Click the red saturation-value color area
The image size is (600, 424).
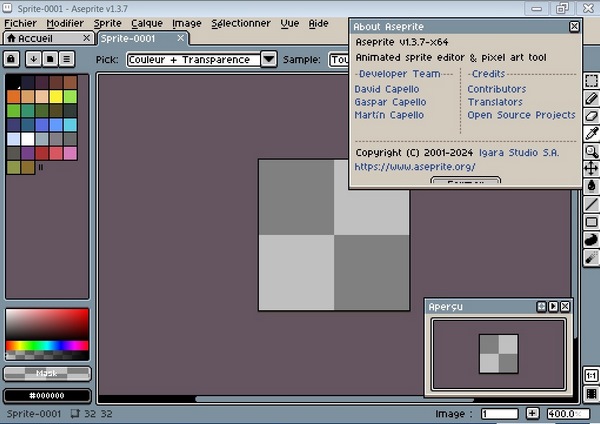tap(47, 325)
